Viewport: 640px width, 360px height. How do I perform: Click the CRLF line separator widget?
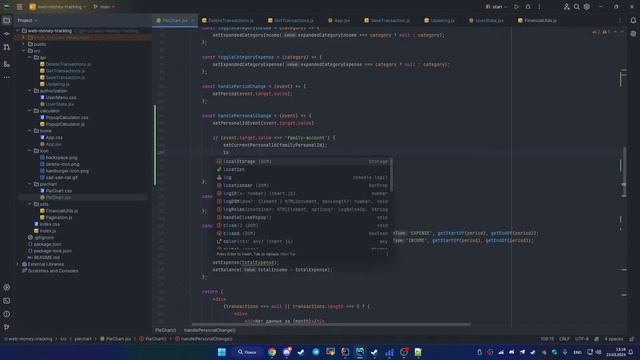(564, 339)
